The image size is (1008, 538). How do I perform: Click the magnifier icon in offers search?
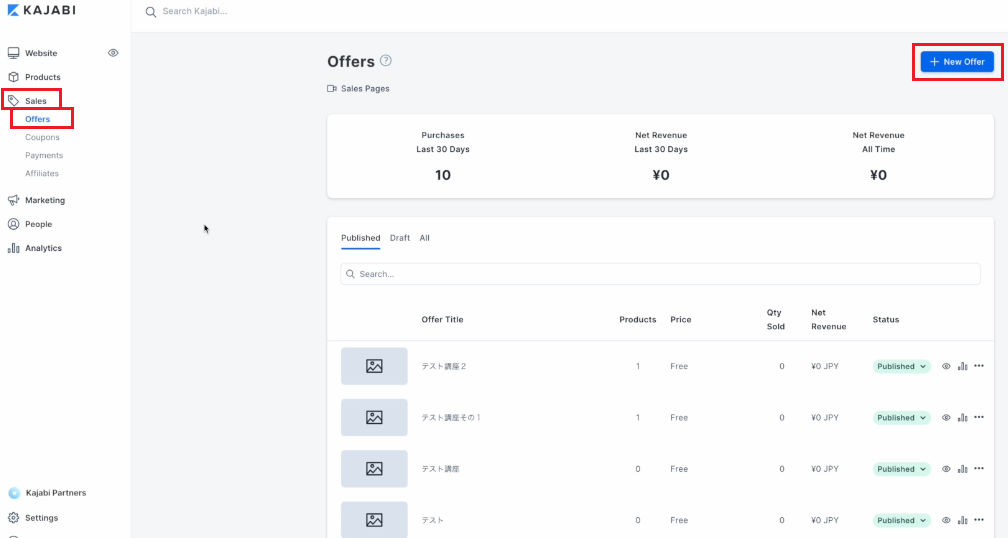click(350, 274)
